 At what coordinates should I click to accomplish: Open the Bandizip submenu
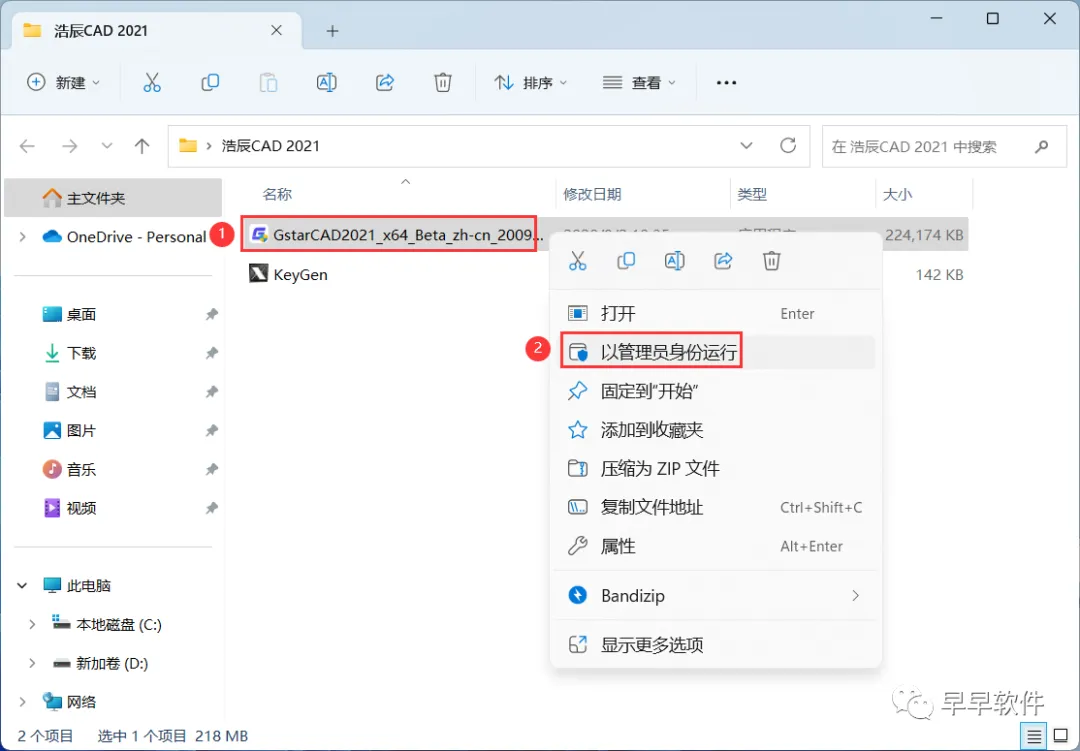click(x=716, y=595)
